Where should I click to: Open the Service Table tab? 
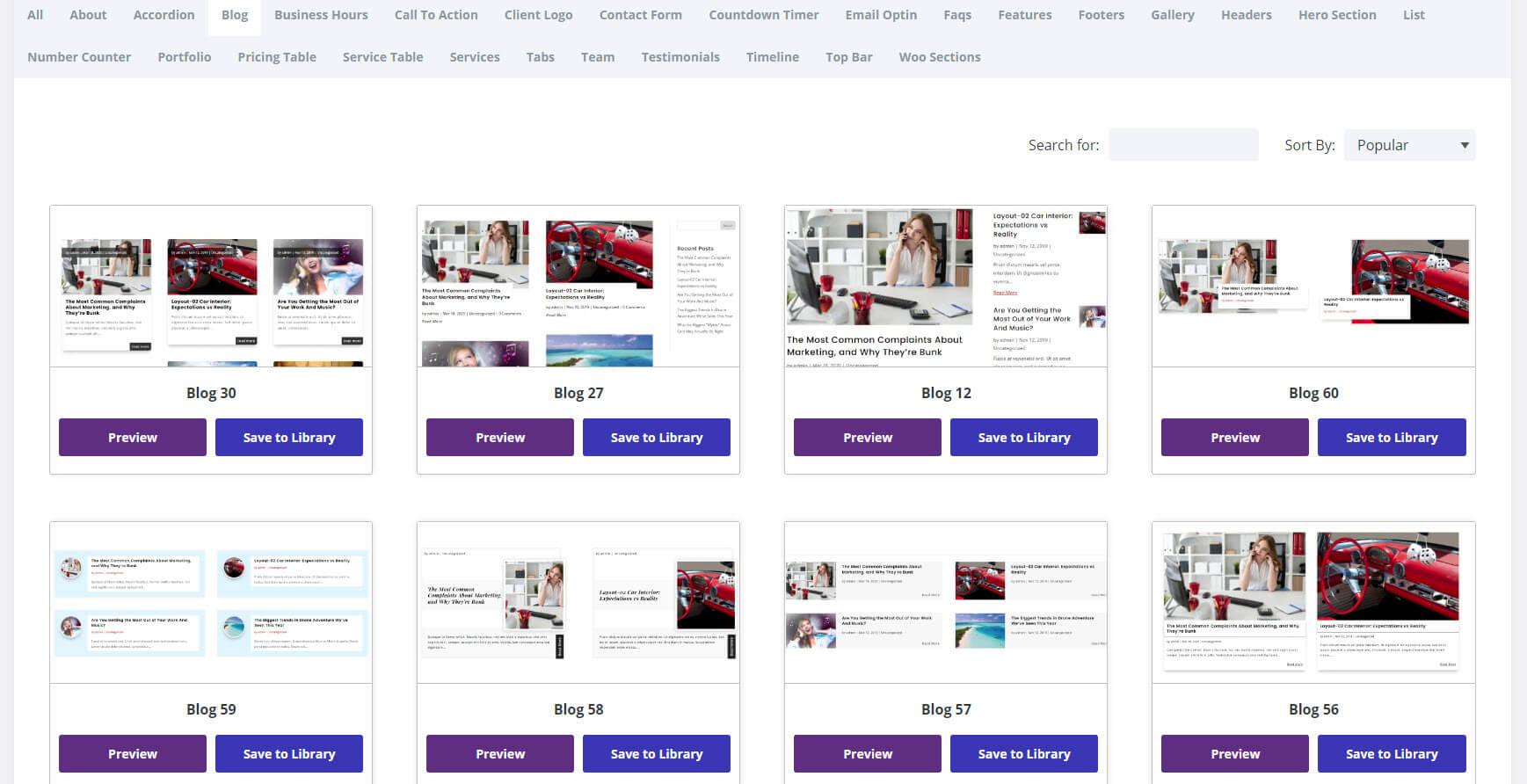pos(382,57)
